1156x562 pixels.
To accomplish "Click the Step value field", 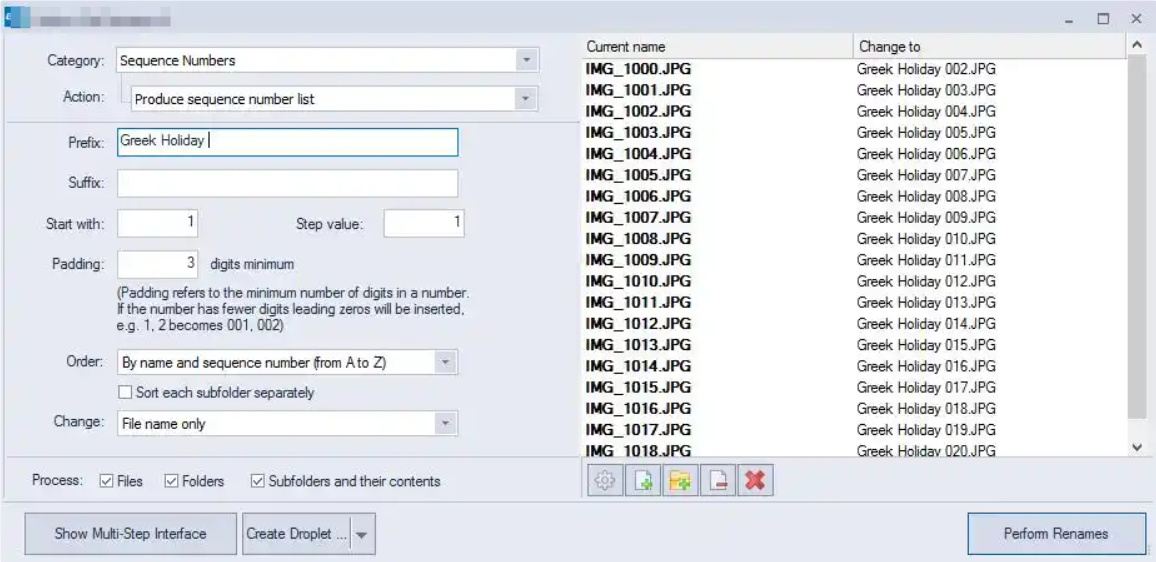I will click(424, 223).
